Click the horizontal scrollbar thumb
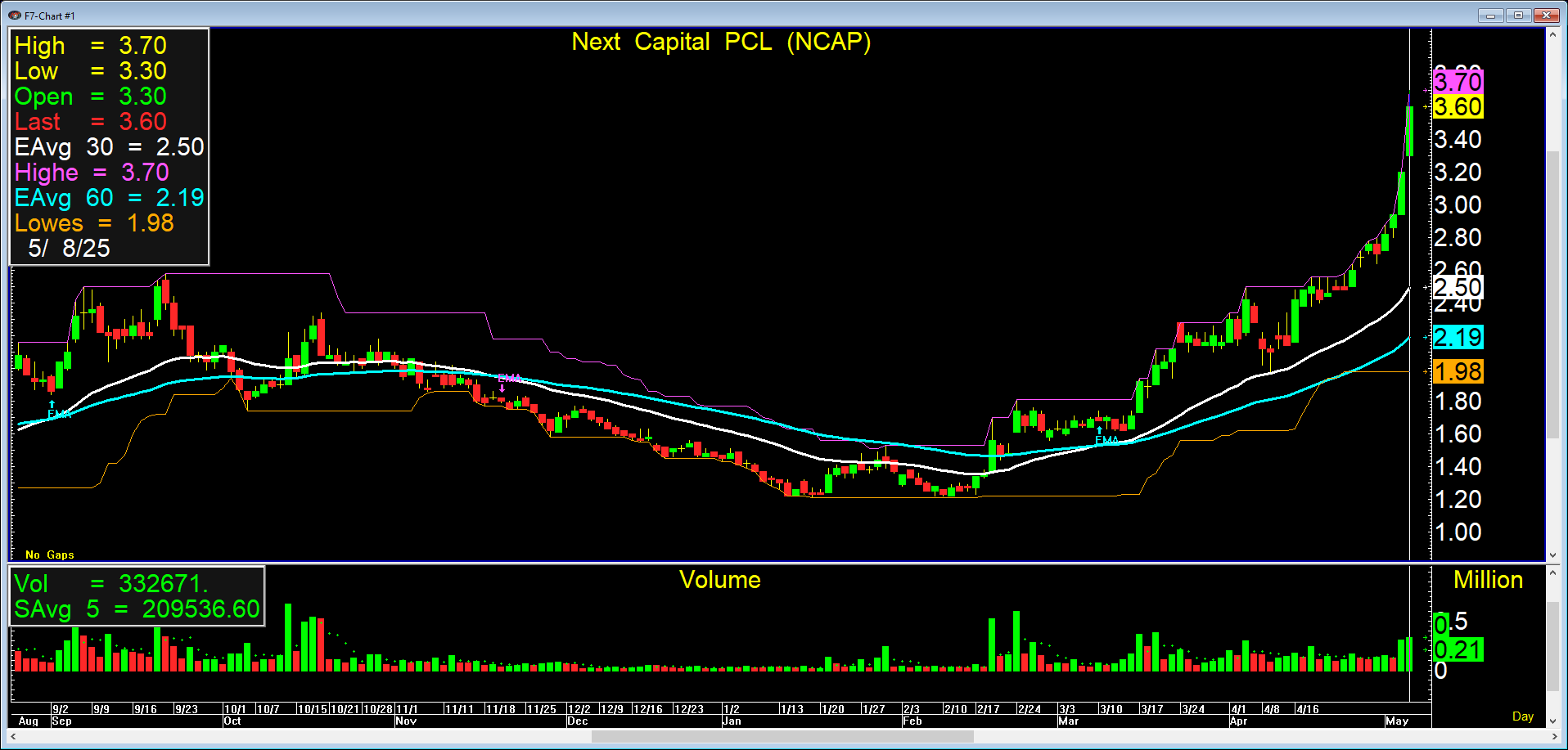 point(782,737)
